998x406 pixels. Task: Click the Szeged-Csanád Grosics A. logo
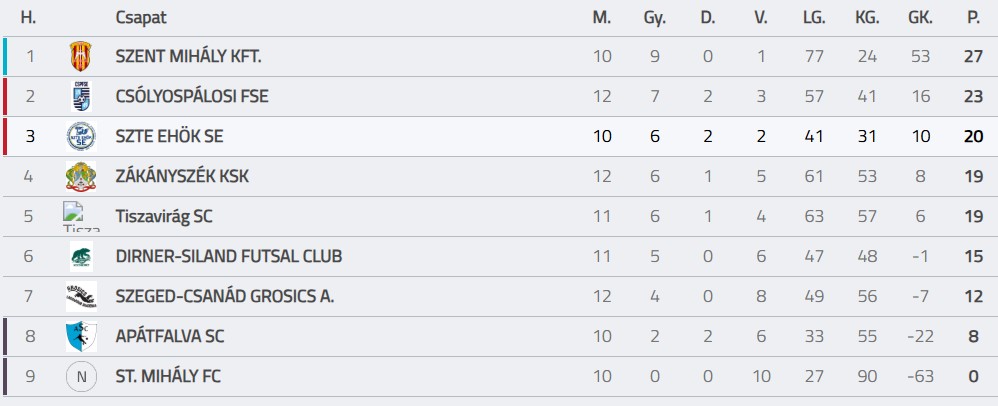click(80, 297)
